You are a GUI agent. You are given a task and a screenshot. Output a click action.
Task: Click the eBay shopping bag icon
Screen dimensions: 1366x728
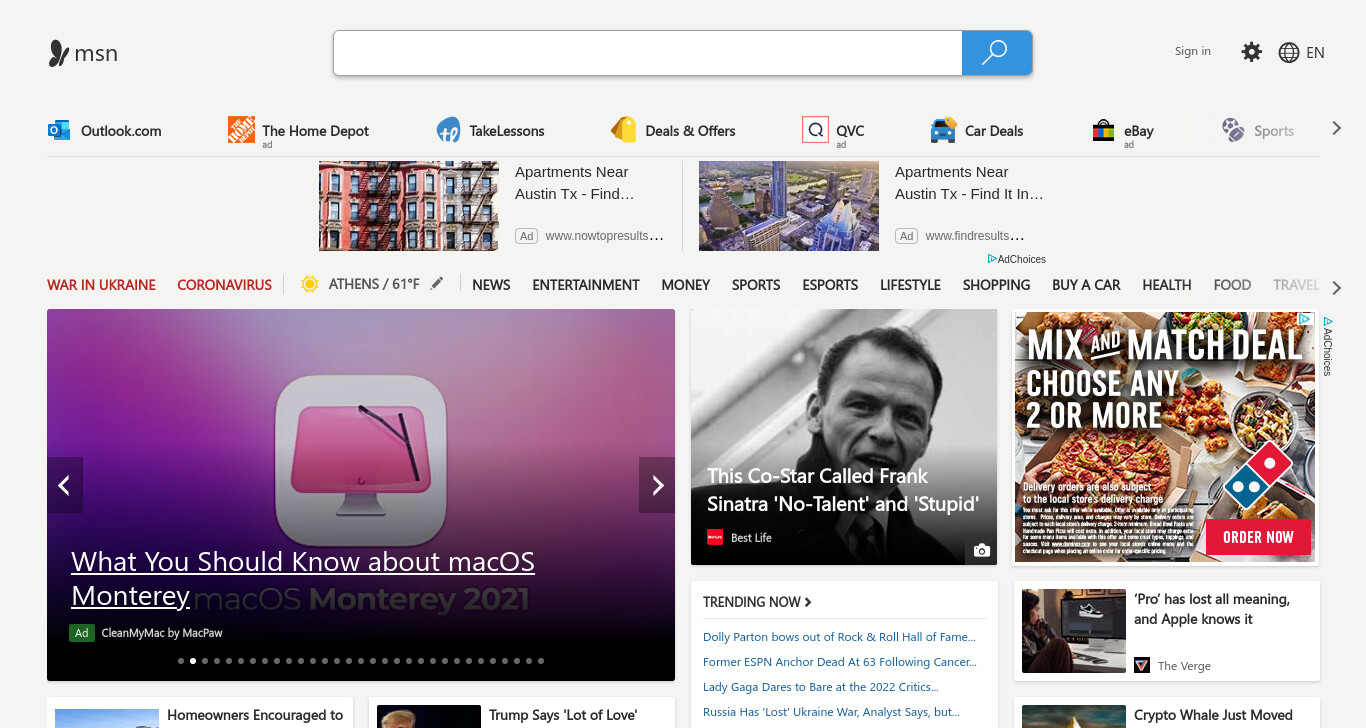pyautogui.click(x=1103, y=131)
